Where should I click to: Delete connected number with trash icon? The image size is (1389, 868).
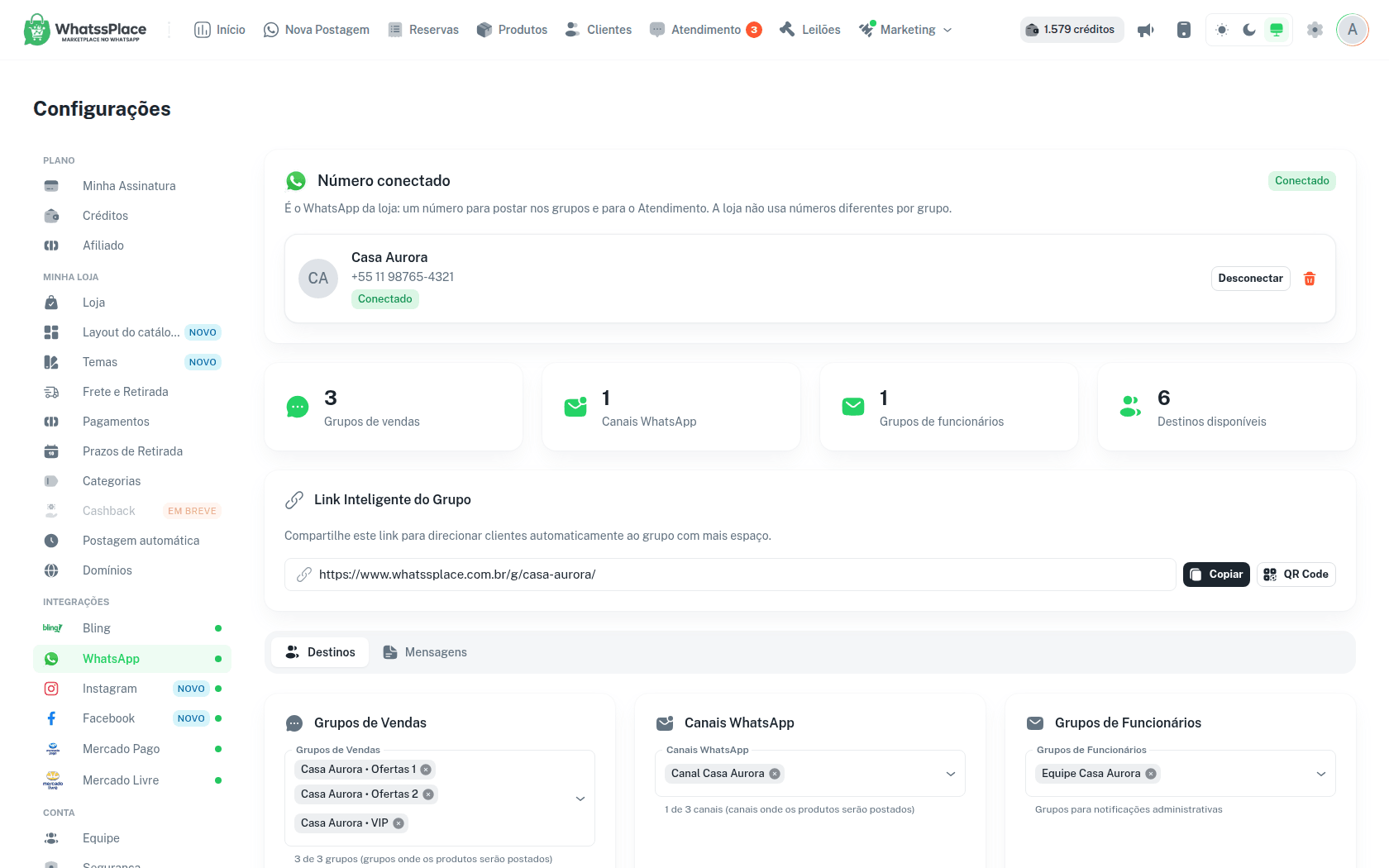(1310, 279)
